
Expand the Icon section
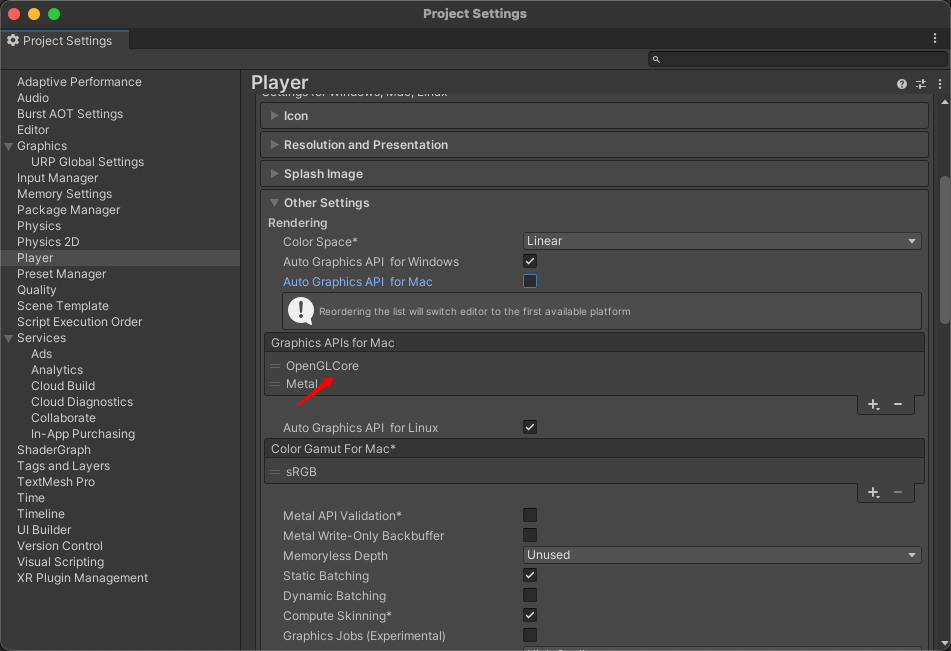[x=274, y=115]
